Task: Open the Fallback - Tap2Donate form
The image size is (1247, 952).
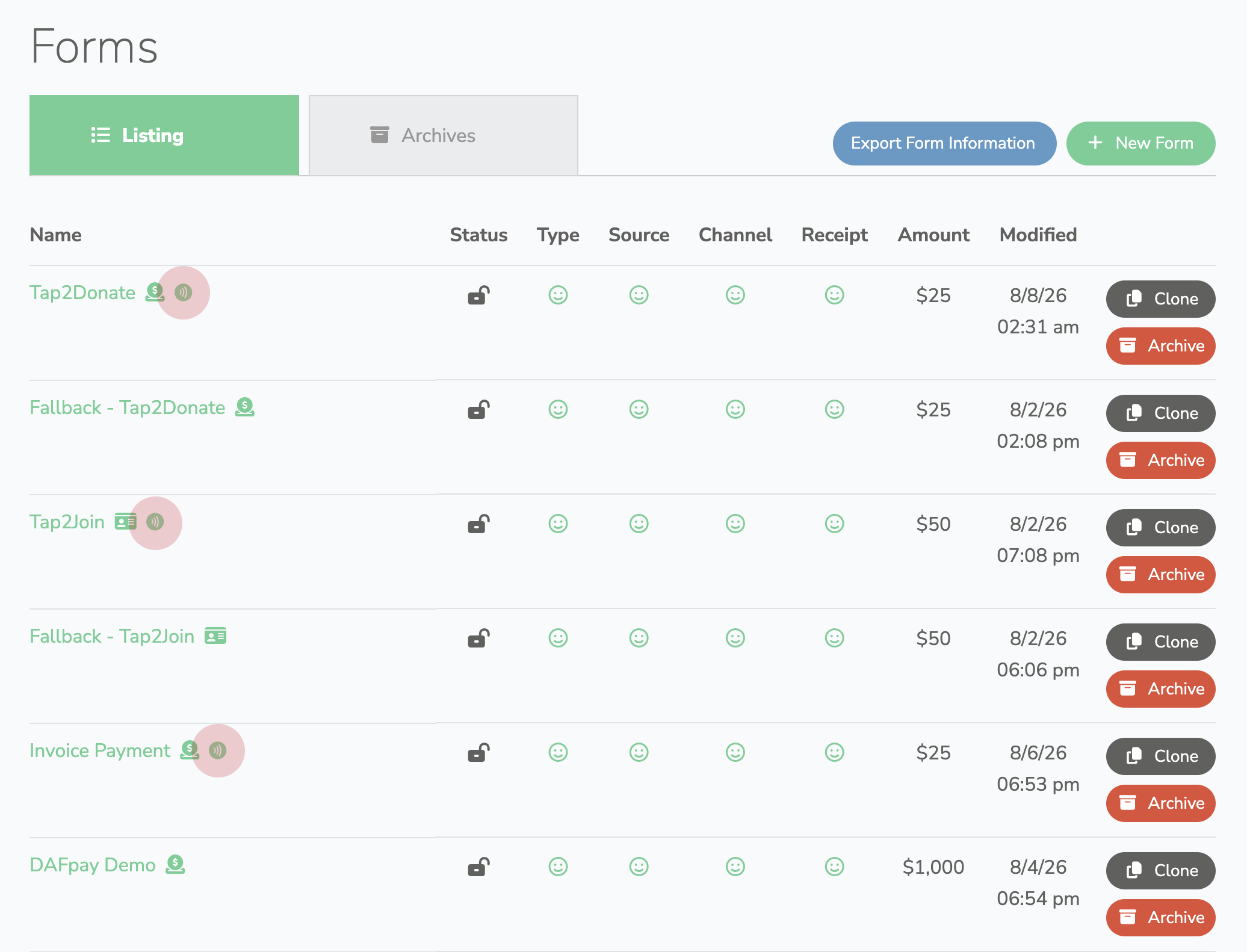Action: (127, 408)
